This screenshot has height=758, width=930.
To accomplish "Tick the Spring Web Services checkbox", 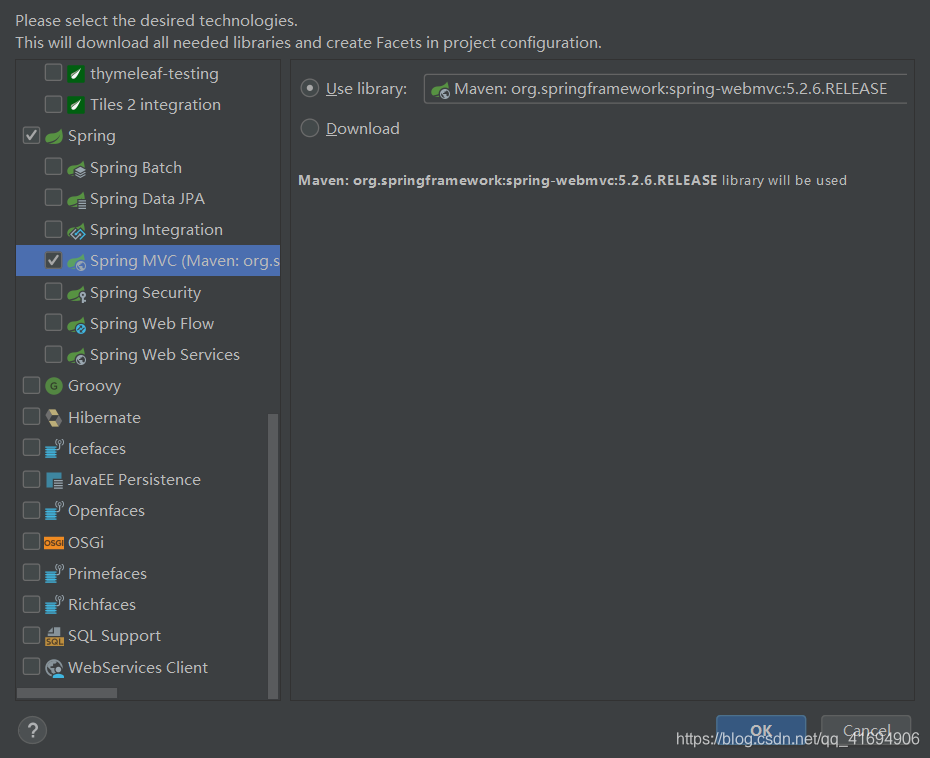I will pos(53,354).
